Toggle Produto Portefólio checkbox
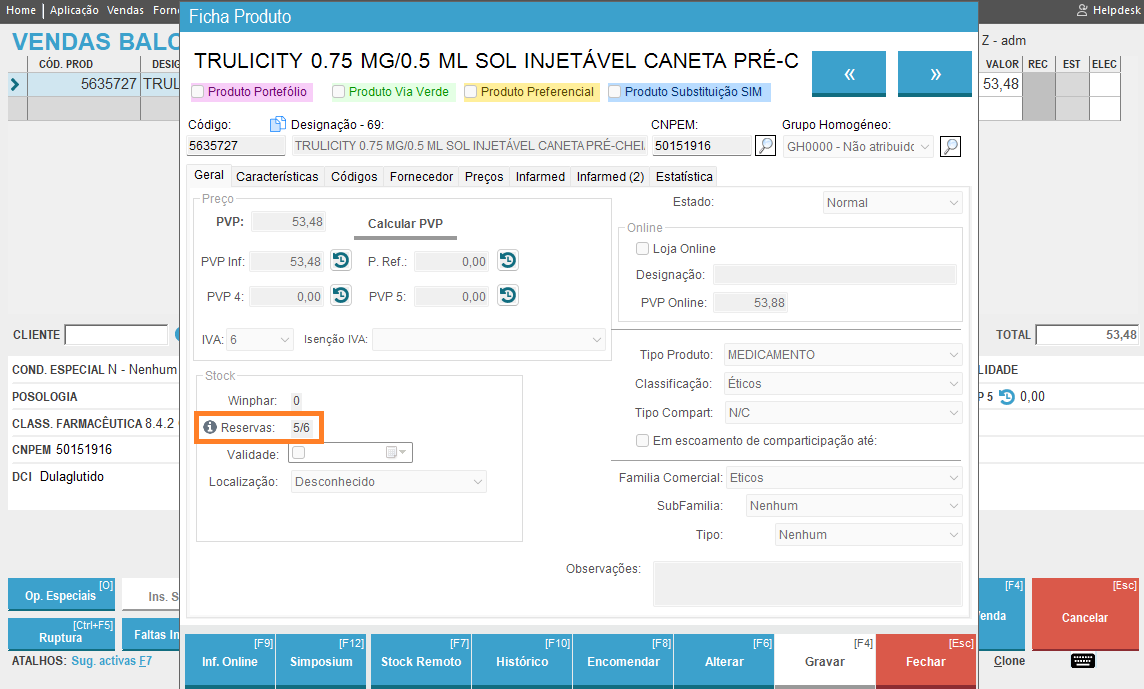This screenshot has width=1144, height=689. pos(198,91)
